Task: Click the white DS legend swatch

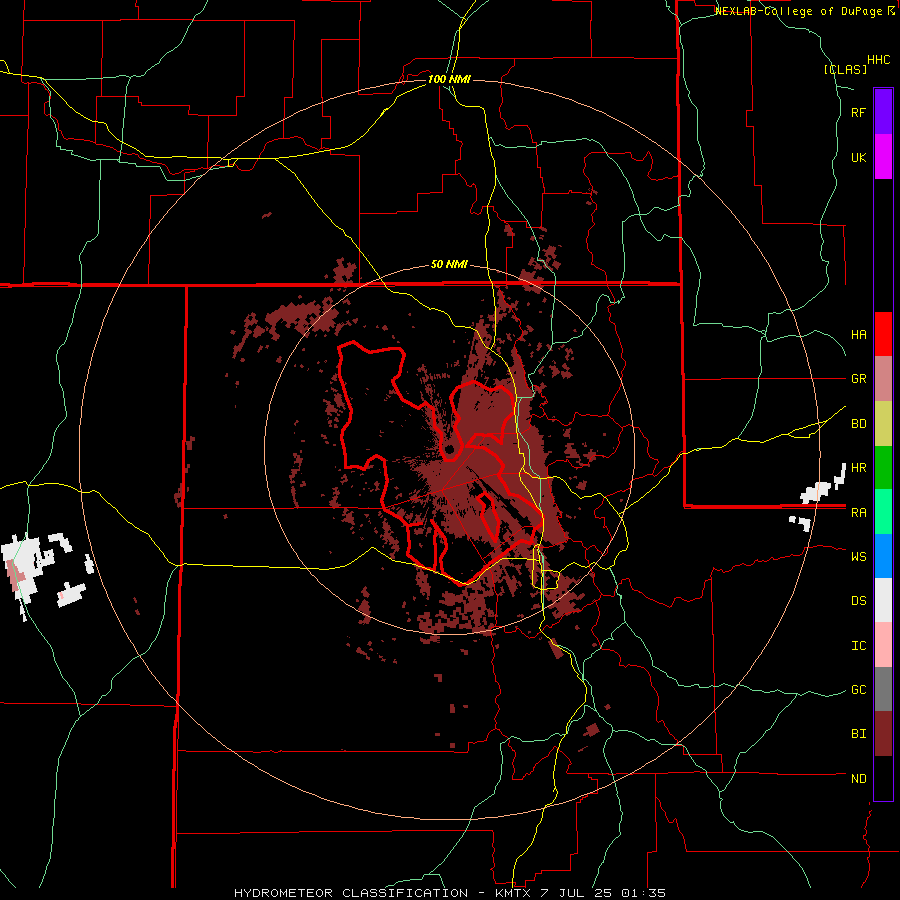Action: (x=883, y=600)
